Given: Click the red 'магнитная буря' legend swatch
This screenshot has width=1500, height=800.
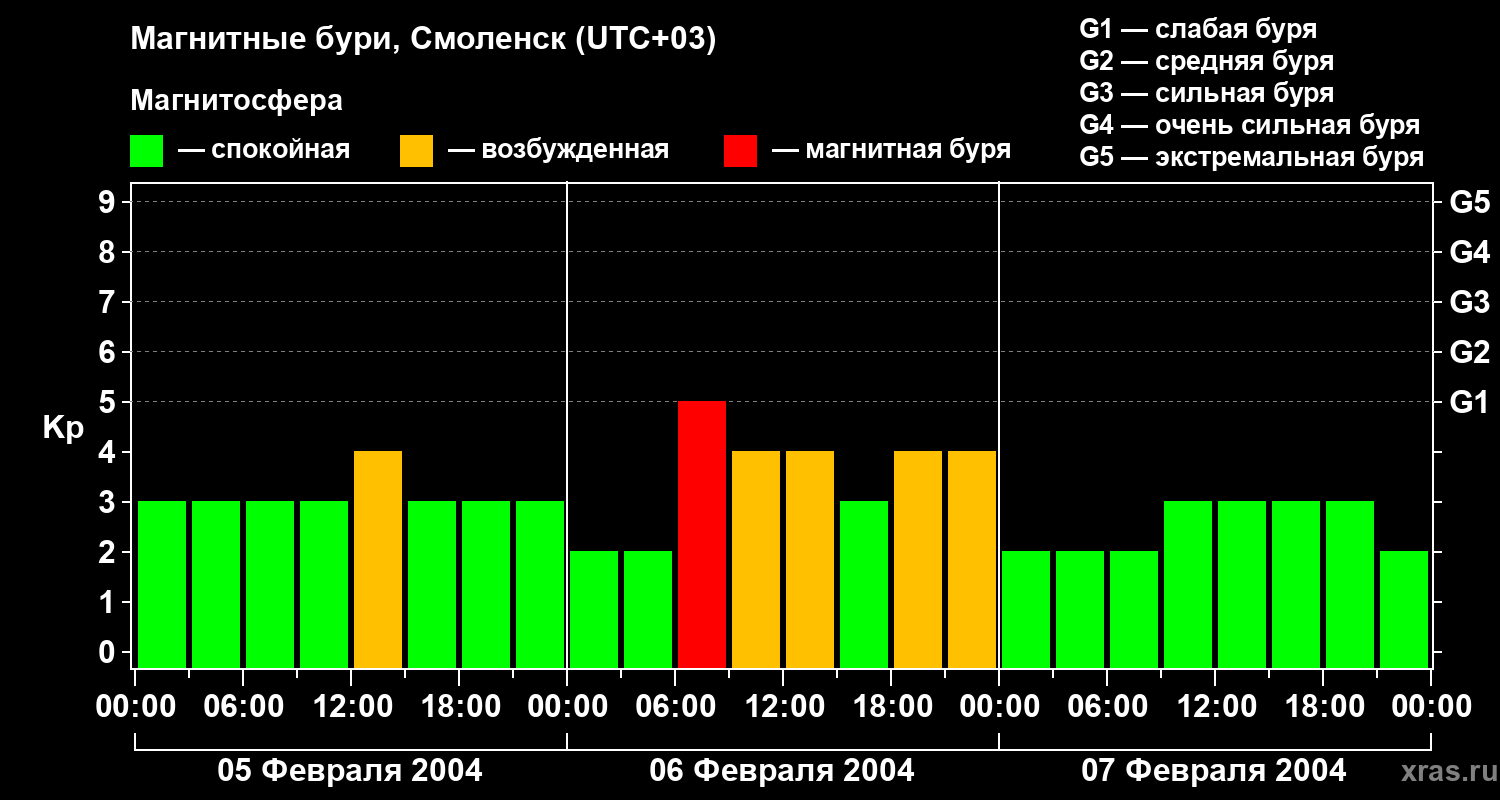Looking at the screenshot, I should (x=740, y=150).
